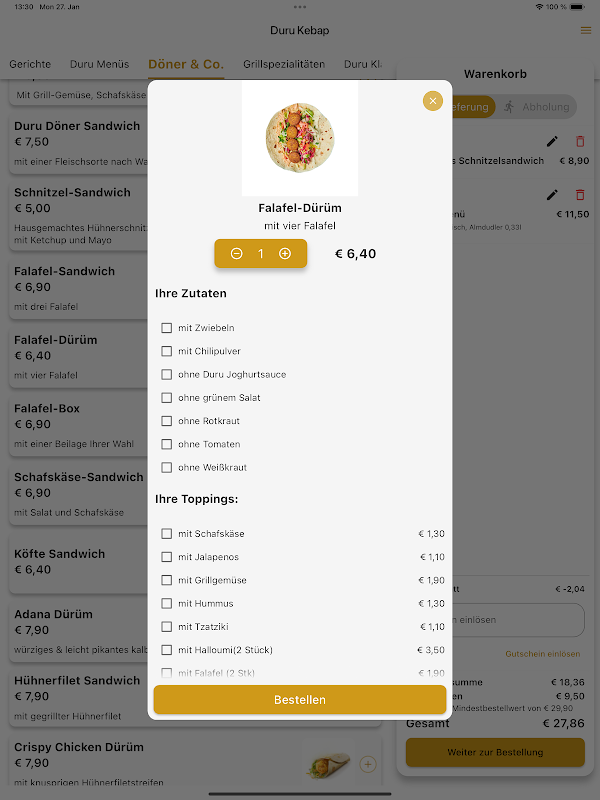Screen dimensions: 600x800
Task: Tick the 'mit Schafskäse' topping
Action: 166,534
